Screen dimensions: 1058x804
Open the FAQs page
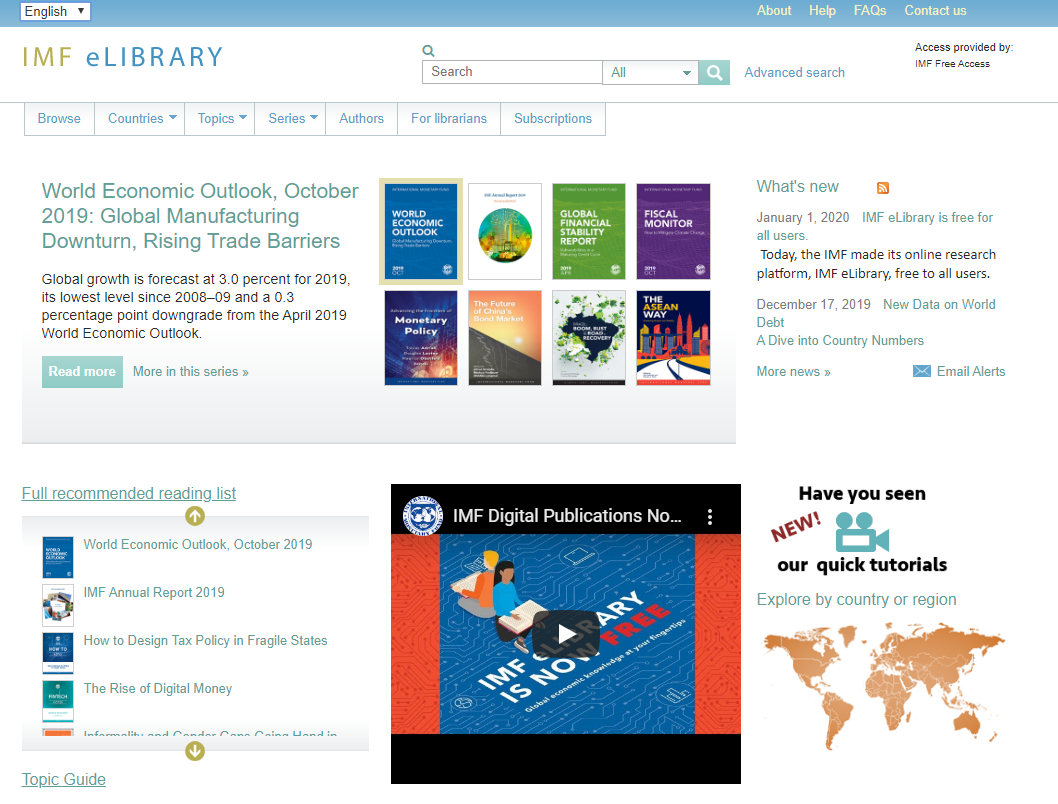pyautogui.click(x=870, y=11)
